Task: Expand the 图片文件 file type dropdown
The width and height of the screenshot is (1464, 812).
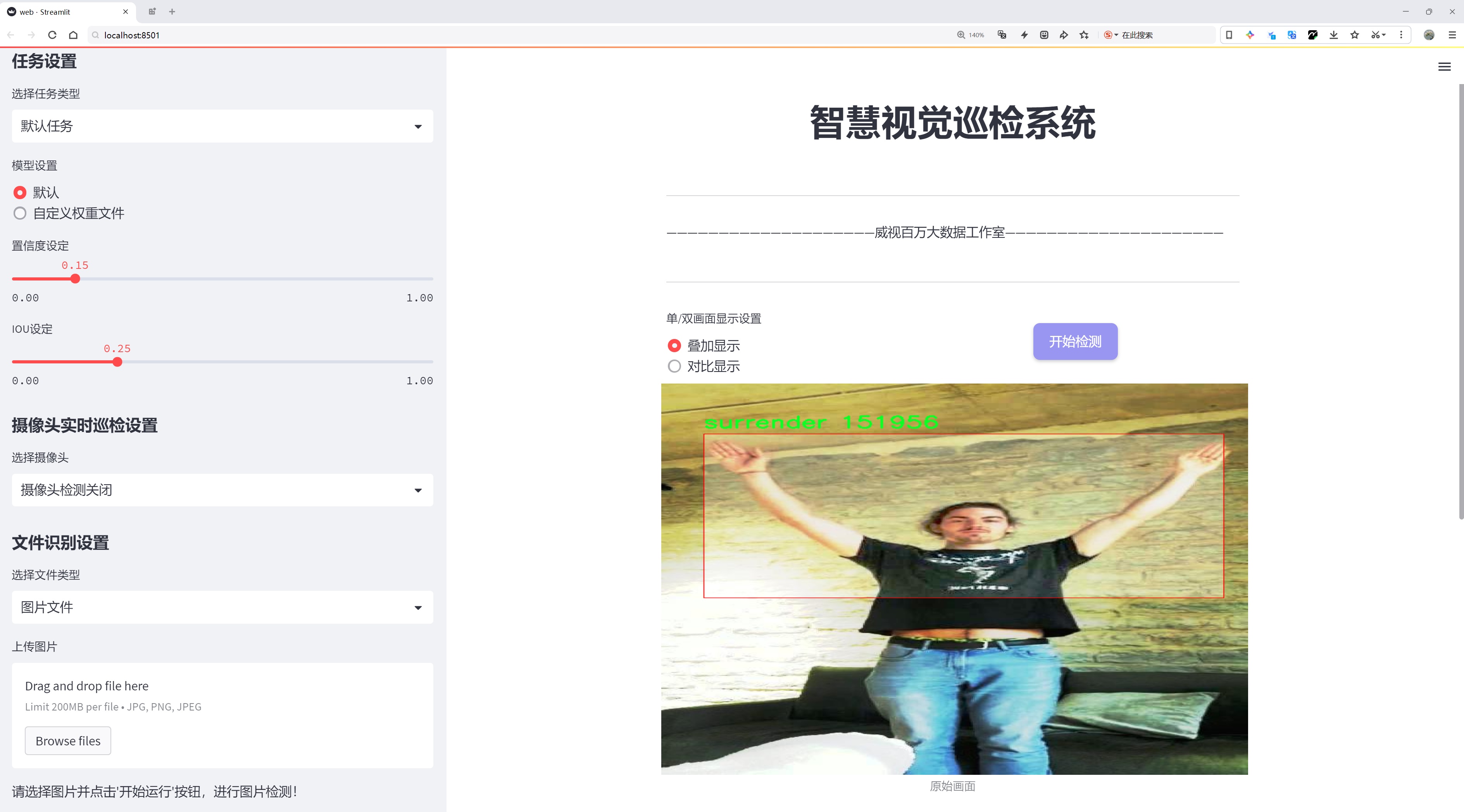Action: click(222, 607)
